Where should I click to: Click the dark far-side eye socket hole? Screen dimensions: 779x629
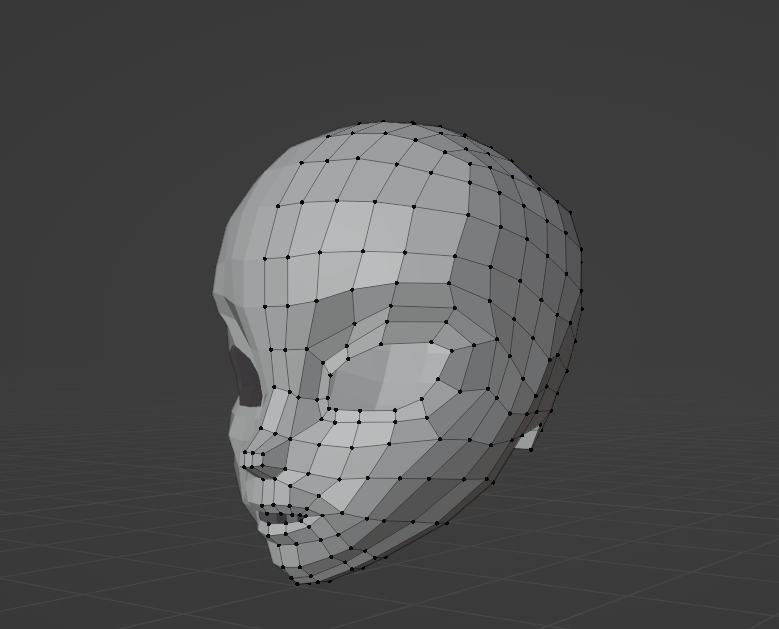(245, 372)
